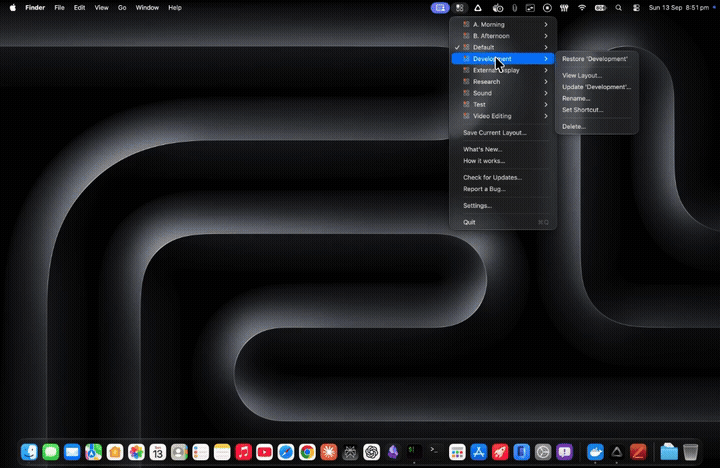720x468 pixels.
Task: Open the Finder menu bar item
Action: pos(35,8)
